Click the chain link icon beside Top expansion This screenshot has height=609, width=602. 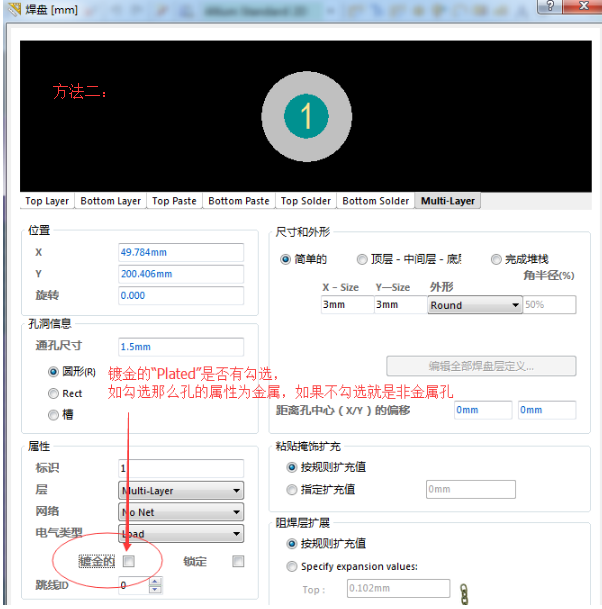(463, 593)
